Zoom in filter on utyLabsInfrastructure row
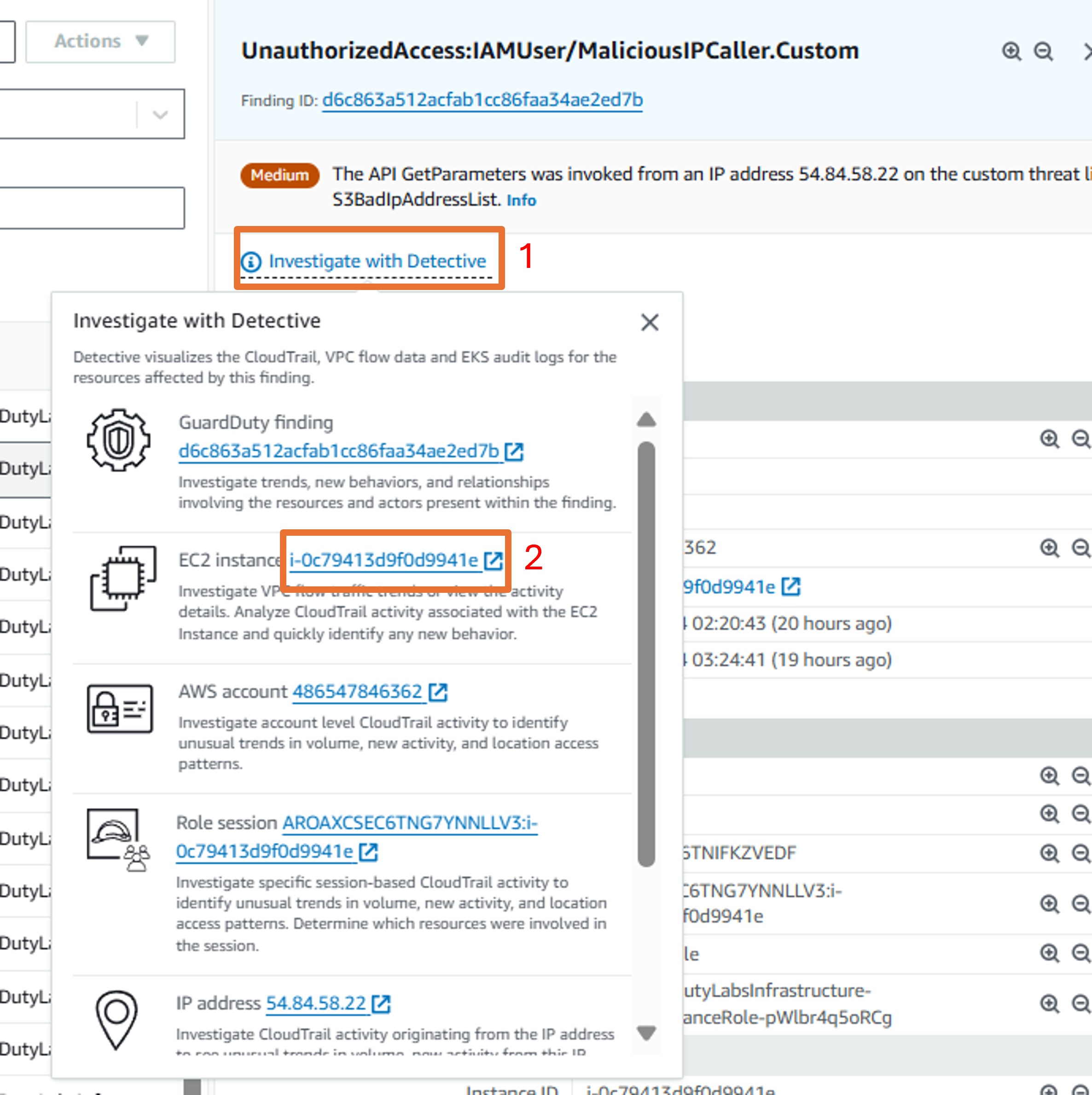1092x1095 pixels. point(1050,1004)
